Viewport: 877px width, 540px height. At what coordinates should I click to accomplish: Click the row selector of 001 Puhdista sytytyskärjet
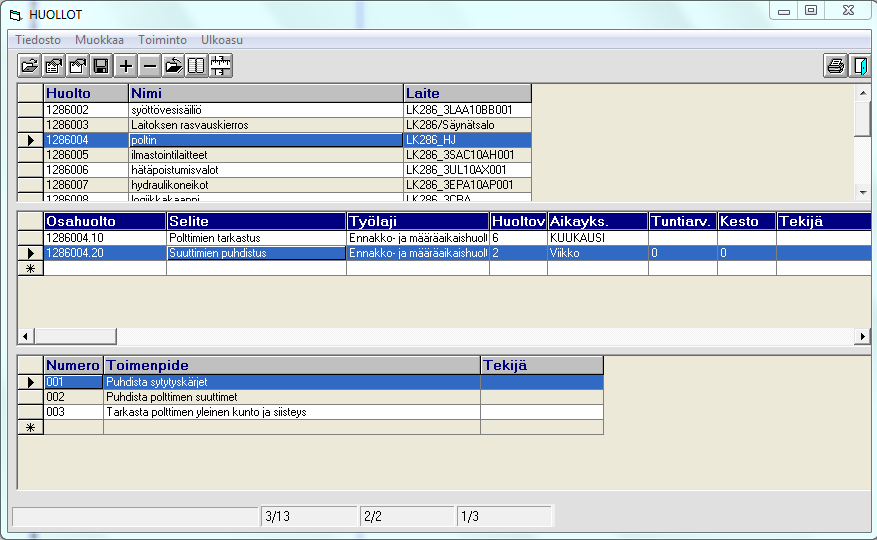coord(31,382)
